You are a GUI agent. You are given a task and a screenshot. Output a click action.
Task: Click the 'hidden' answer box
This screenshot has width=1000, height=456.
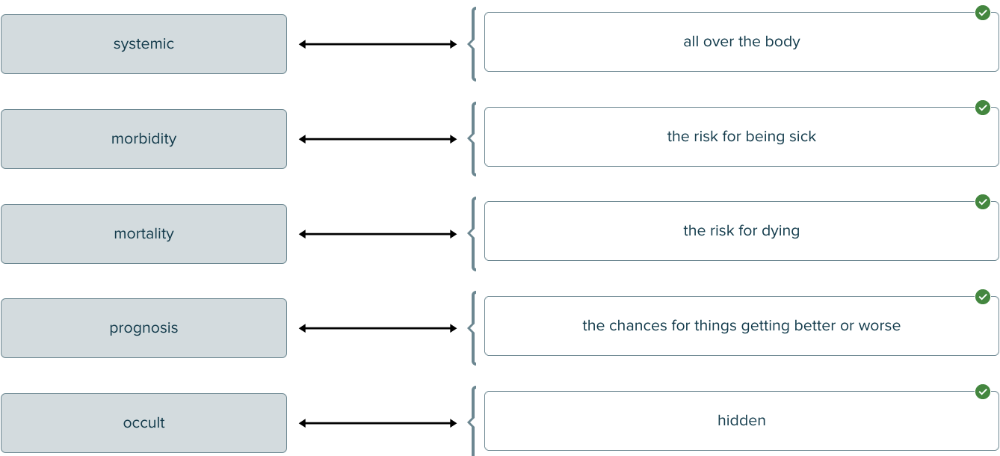click(741, 421)
